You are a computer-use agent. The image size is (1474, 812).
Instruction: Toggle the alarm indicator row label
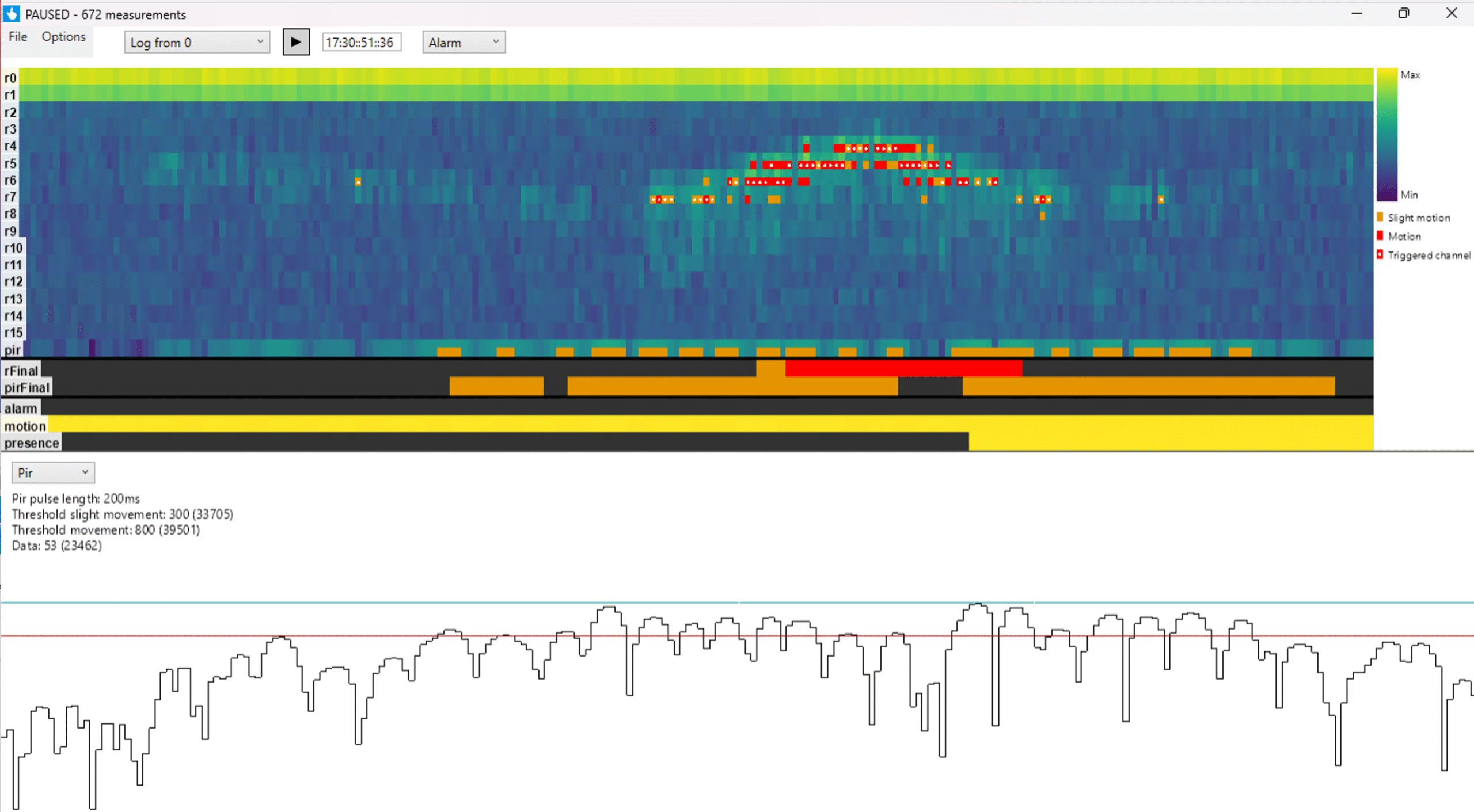tap(21, 408)
